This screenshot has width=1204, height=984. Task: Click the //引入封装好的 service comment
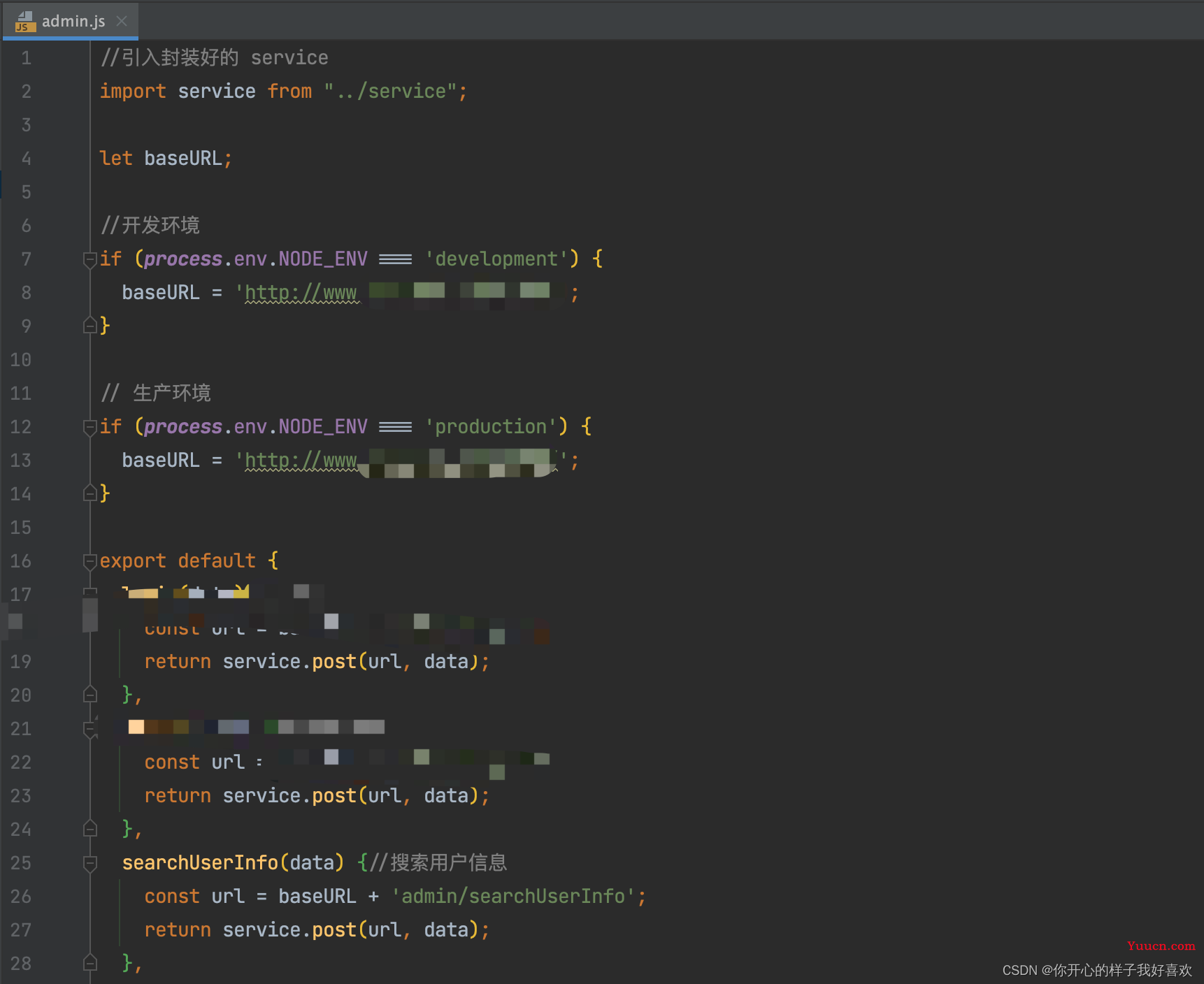214,57
